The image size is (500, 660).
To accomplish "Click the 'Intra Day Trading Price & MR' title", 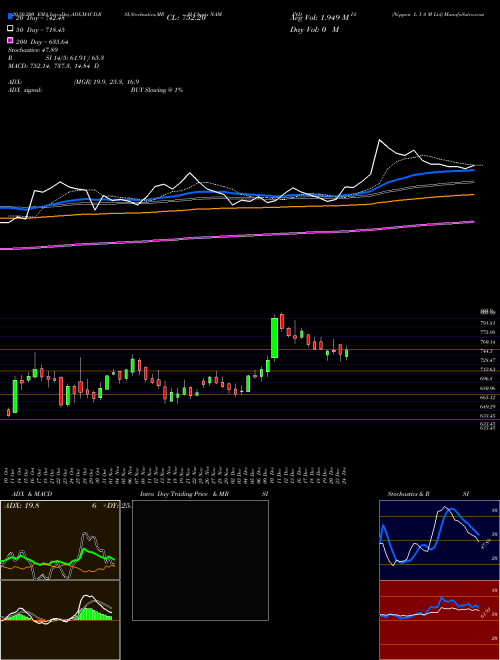I will click(184, 494).
